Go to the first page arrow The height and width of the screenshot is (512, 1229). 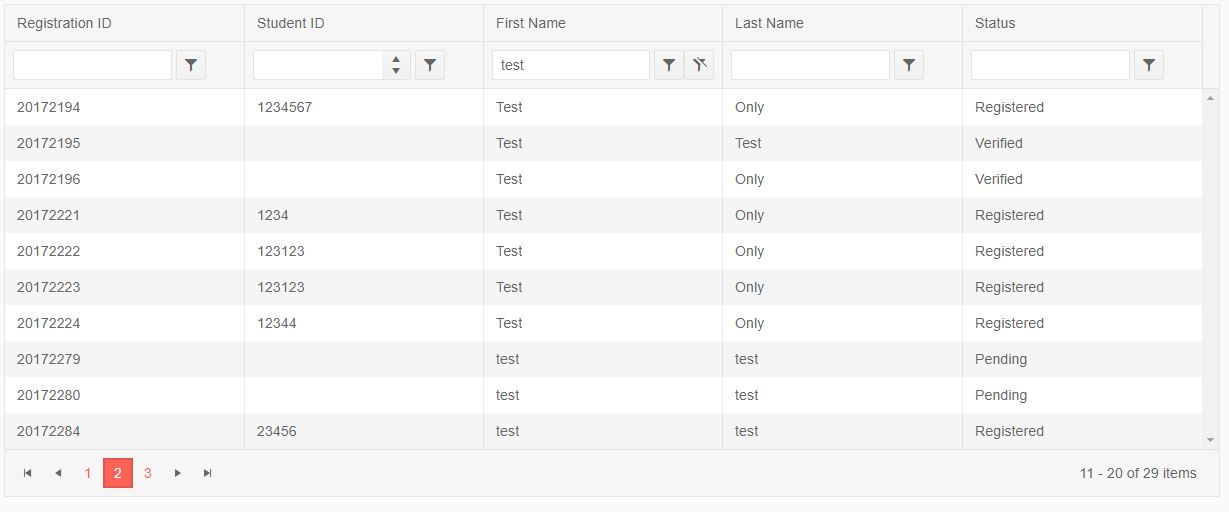coord(28,473)
